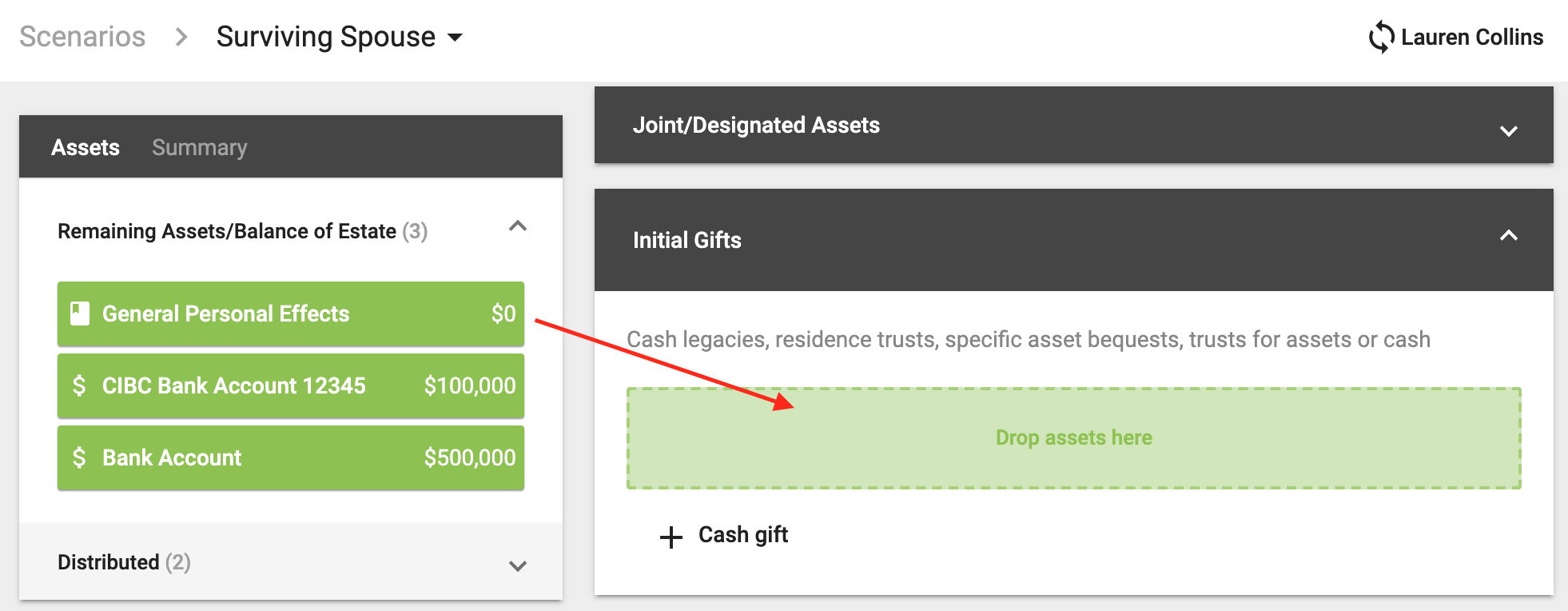Image resolution: width=1568 pixels, height=611 pixels.
Task: Select the Assets tab
Action: click(86, 147)
